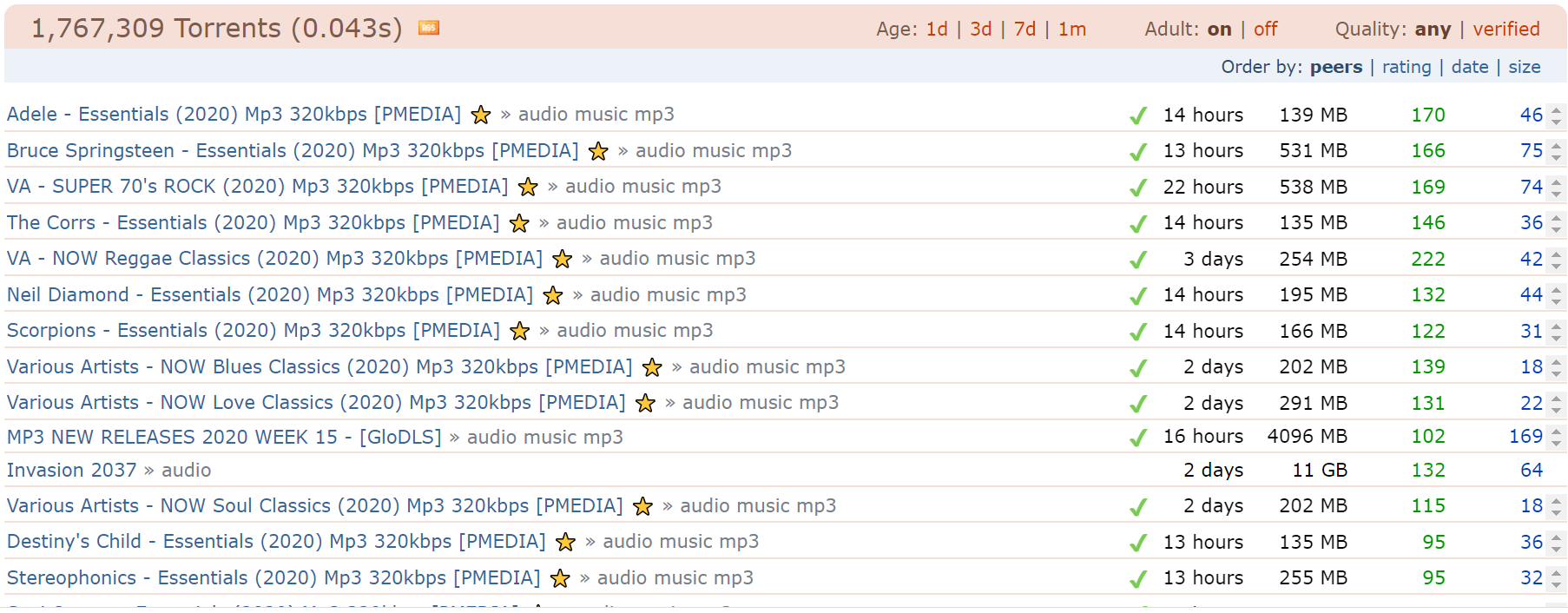
Task: Sort the list by size
Action: click(x=1524, y=67)
